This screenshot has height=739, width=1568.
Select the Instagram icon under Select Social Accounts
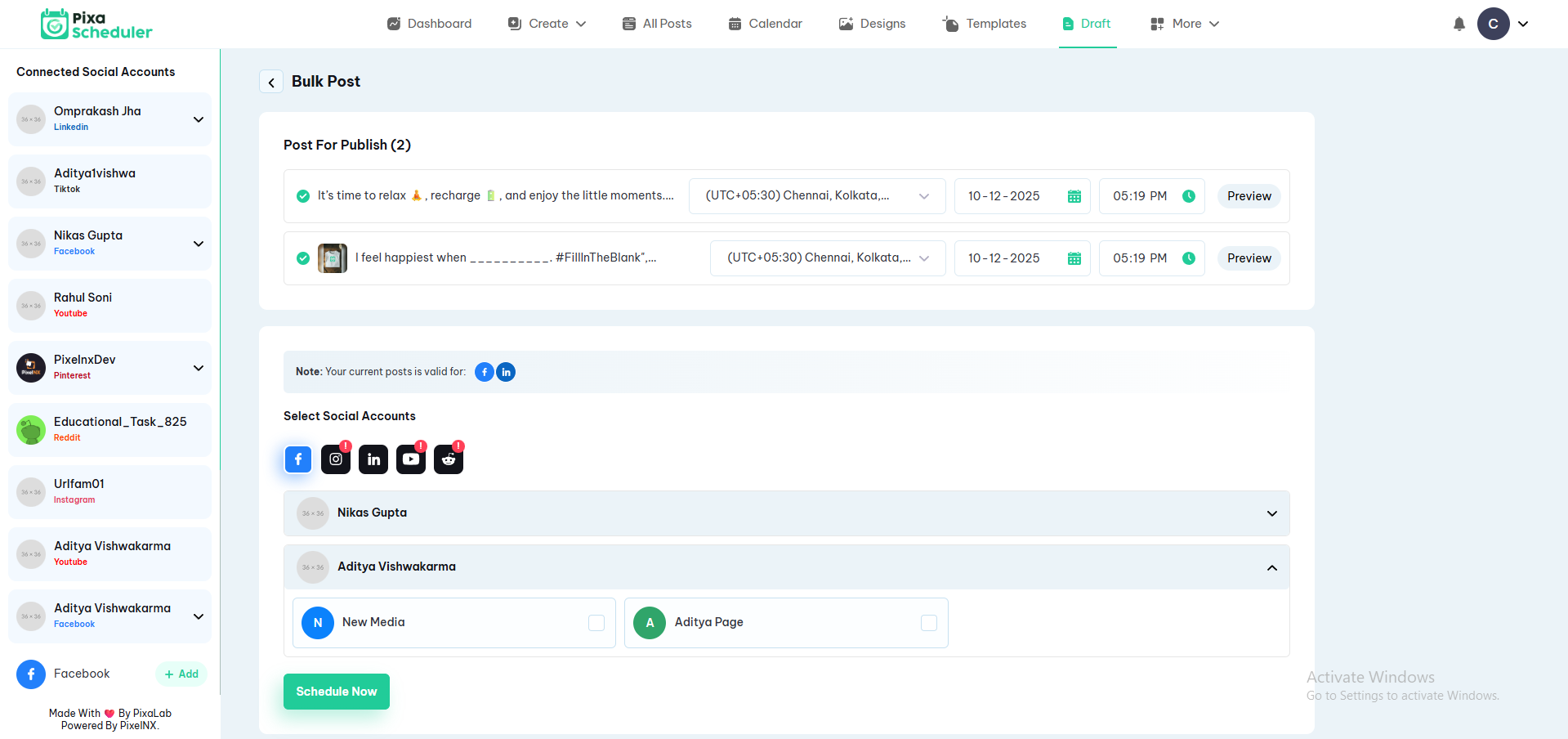point(335,459)
